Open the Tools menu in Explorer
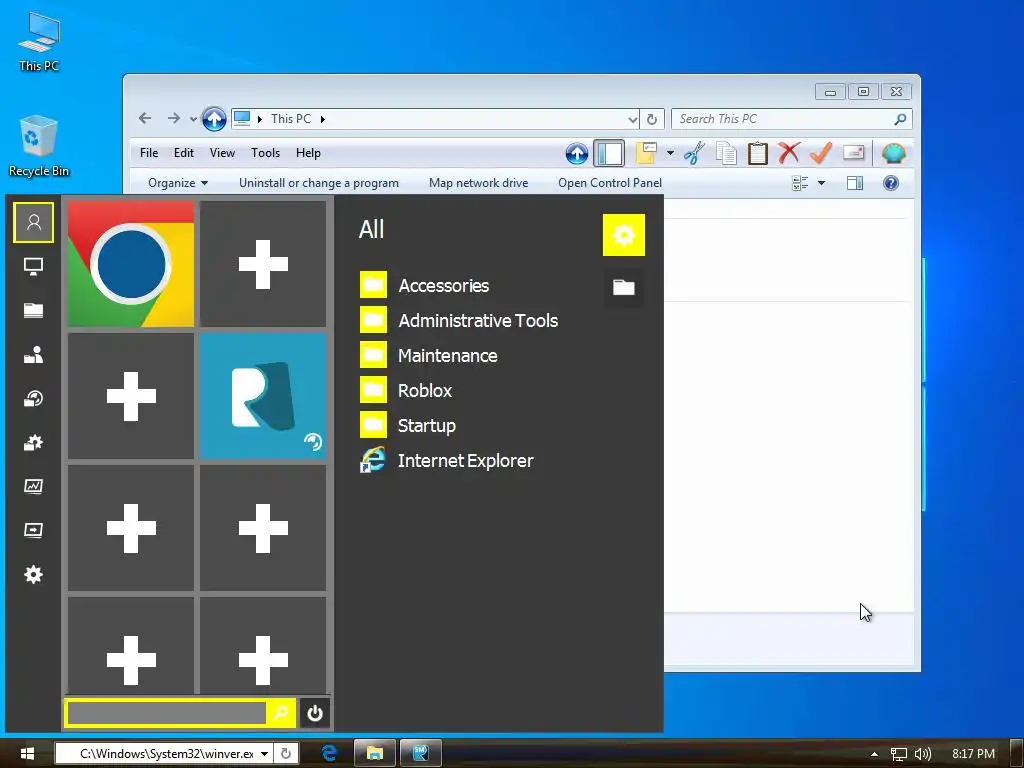The width and height of the screenshot is (1024, 768). (265, 153)
